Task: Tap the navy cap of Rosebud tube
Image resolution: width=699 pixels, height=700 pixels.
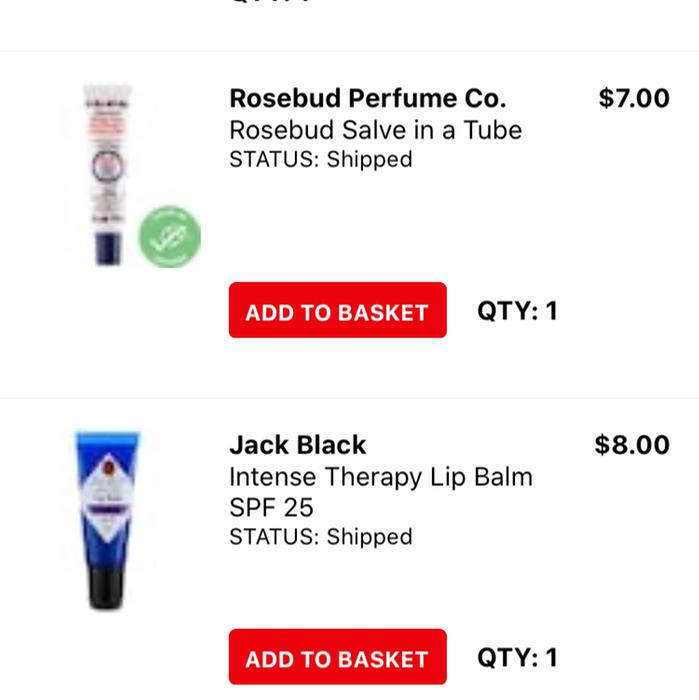Action: click(107, 247)
